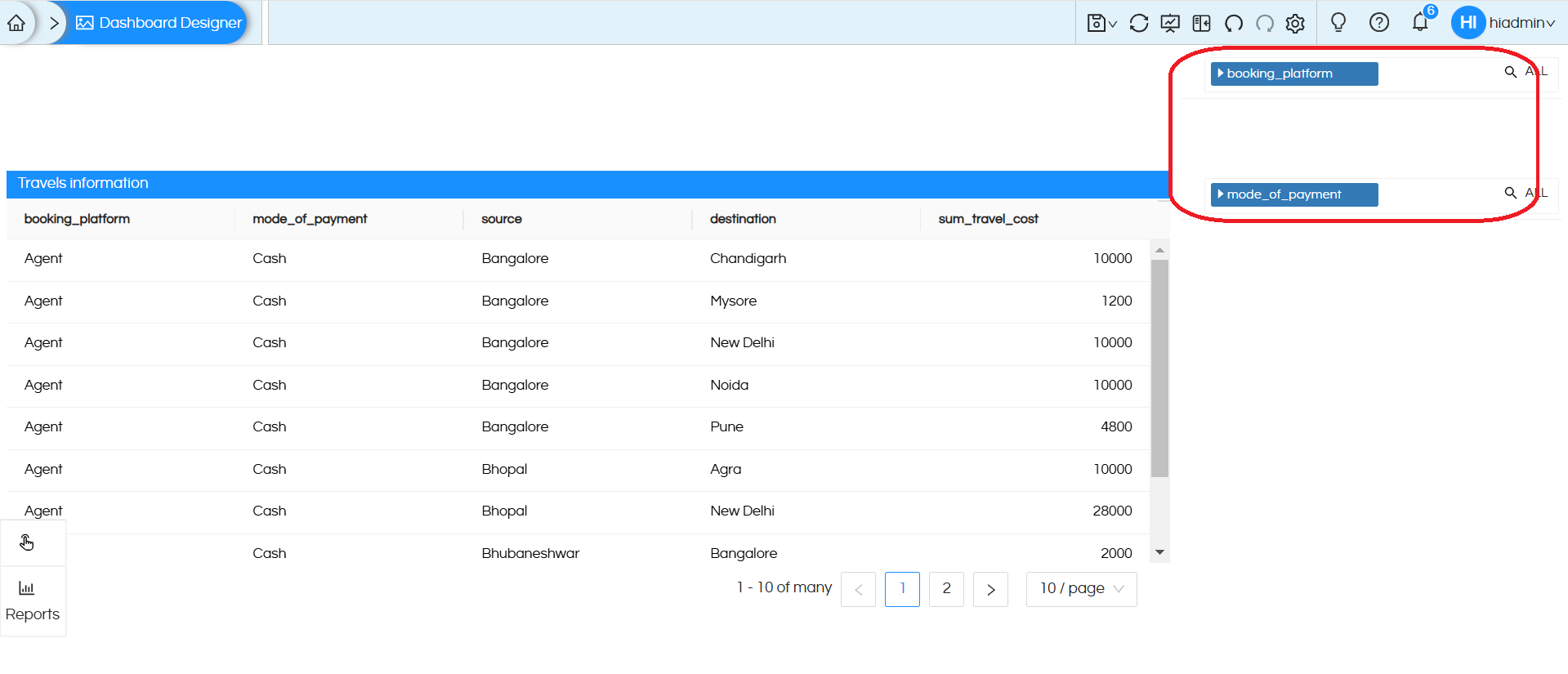Open the help question mark icon
The image size is (1568, 674).
click(1379, 22)
